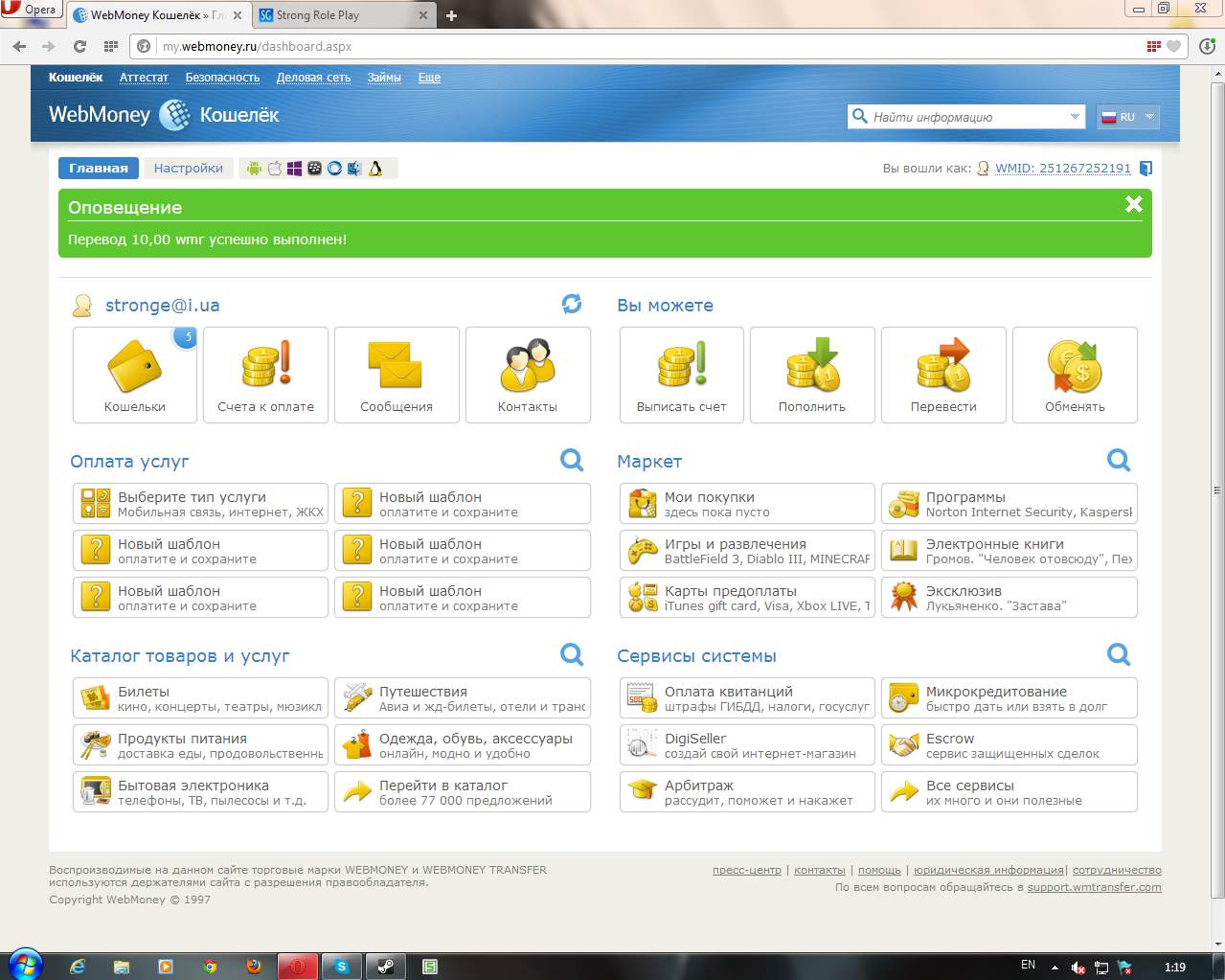Click the logout icon next to WMID
This screenshot has height=980, width=1225.
(x=1146, y=169)
